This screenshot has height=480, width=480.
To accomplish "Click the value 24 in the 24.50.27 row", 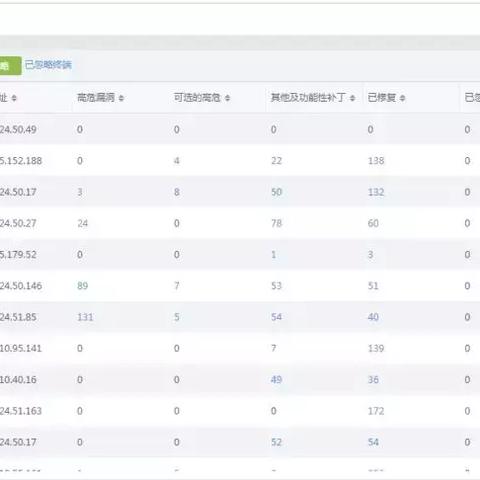I will 83,223.
